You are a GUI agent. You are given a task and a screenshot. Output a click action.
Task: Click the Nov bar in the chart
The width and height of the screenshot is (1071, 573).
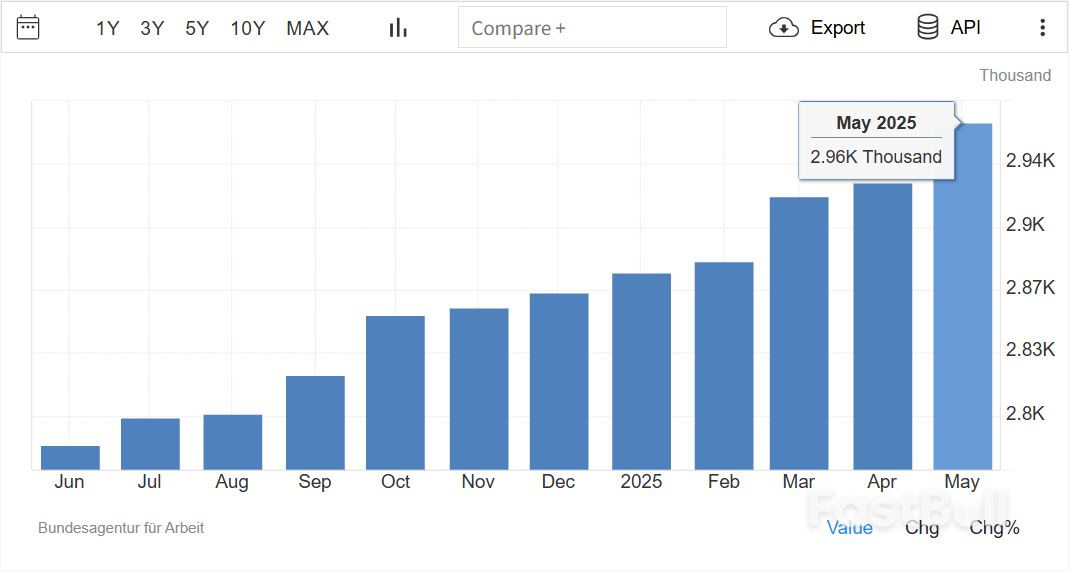[x=479, y=389]
